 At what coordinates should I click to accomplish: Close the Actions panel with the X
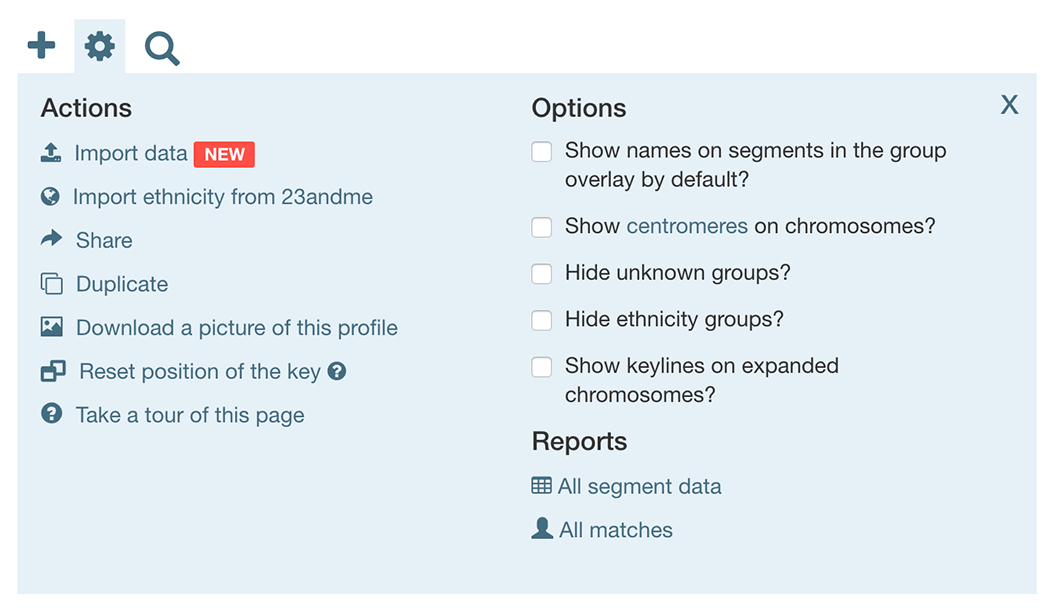[x=1009, y=104]
